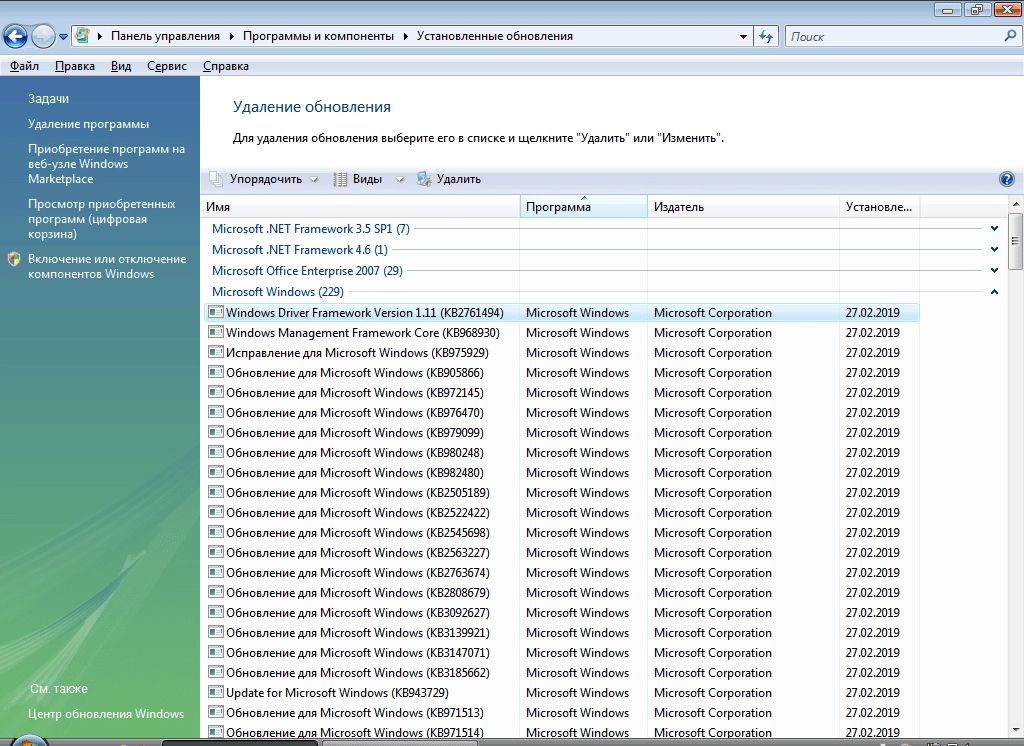Click the update icon for KB2505189 row
1024x746 pixels.
click(216, 493)
